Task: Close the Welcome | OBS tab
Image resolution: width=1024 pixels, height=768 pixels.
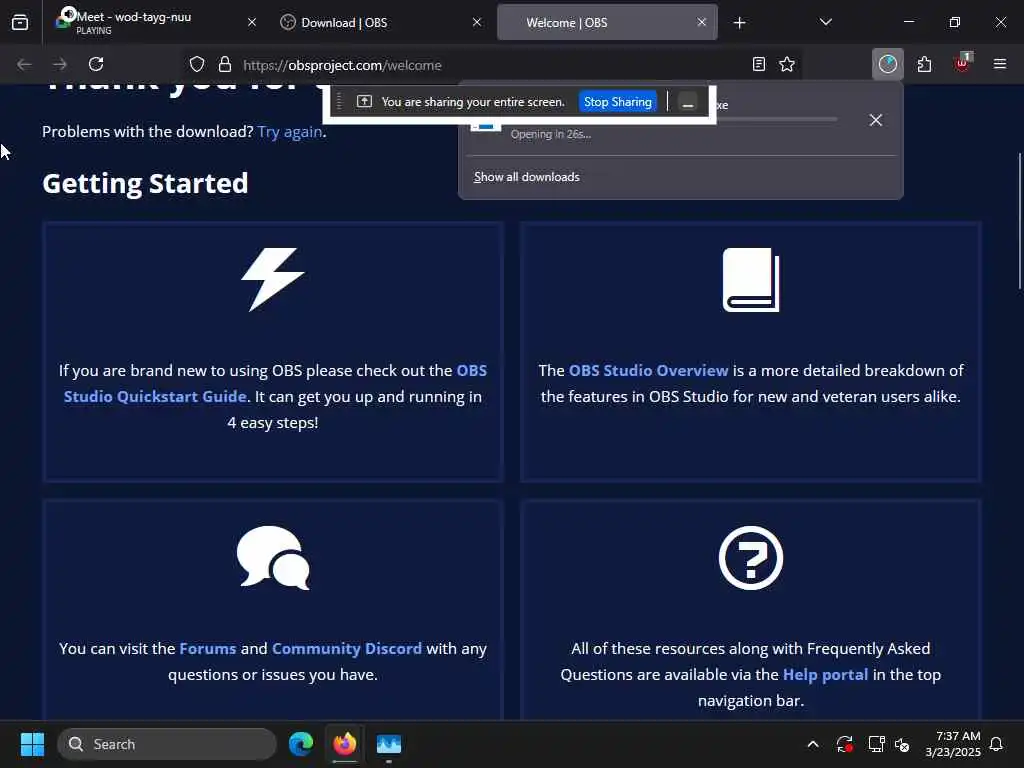Action: point(701,23)
